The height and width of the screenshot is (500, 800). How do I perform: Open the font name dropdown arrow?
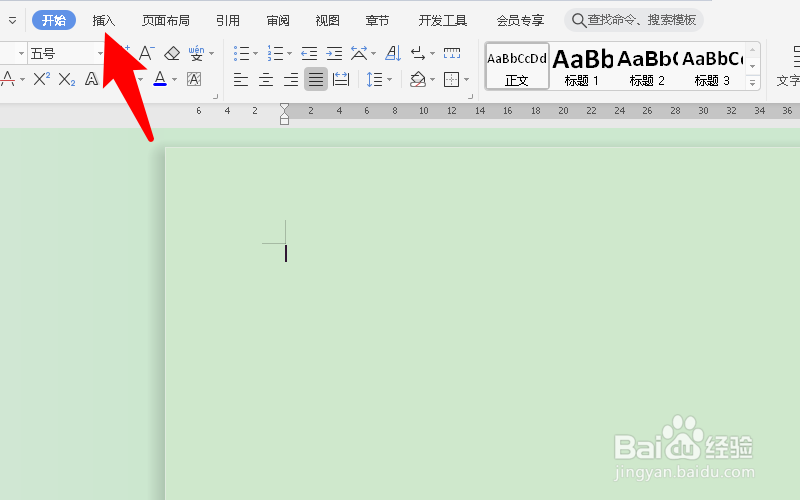click(x=21, y=53)
